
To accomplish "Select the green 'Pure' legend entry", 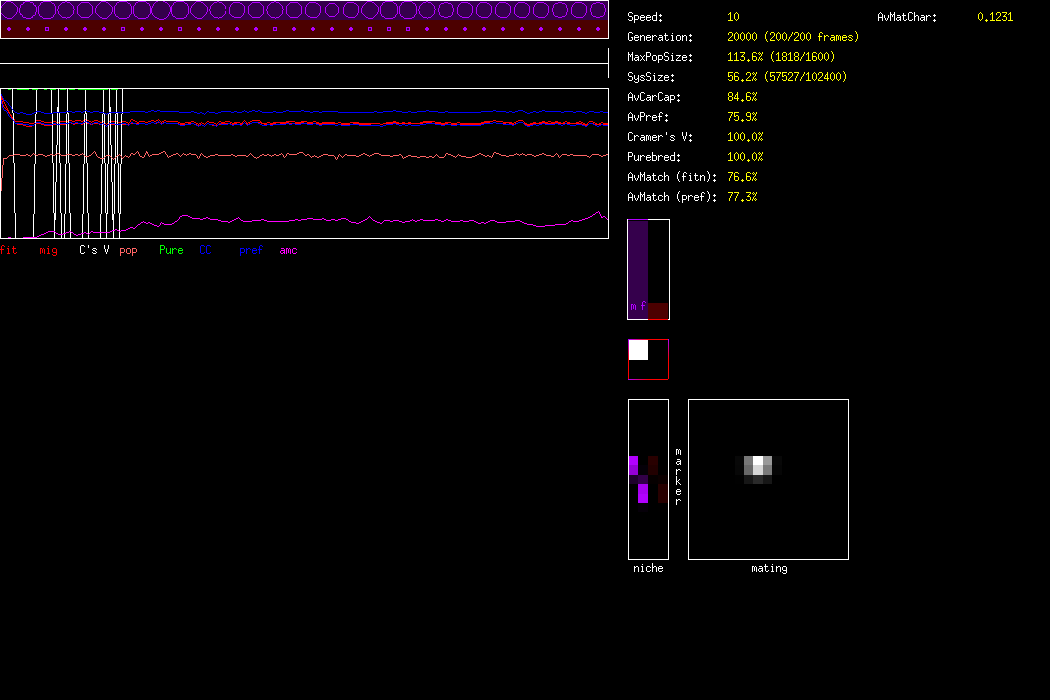I will (171, 250).
